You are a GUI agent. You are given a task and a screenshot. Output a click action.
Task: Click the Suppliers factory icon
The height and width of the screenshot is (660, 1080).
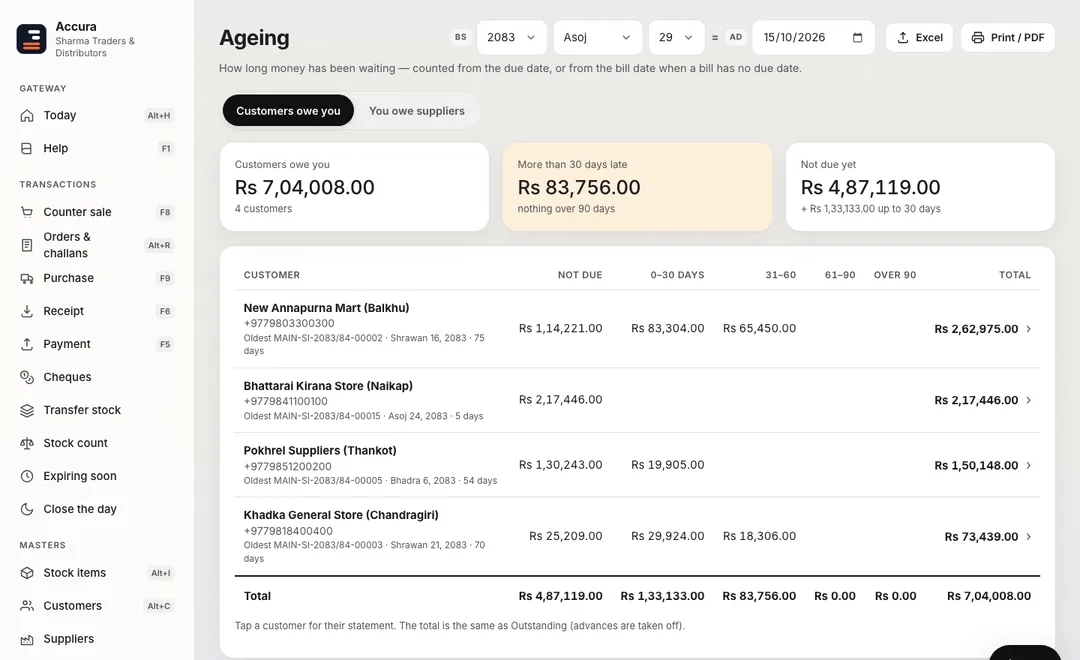tap(27, 639)
